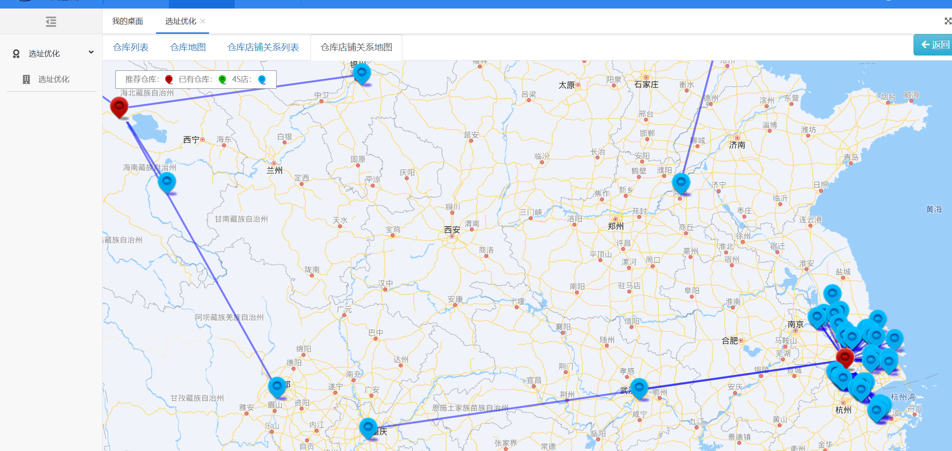The image size is (952, 451).
Task: Toggle fullscreen with the expand icon
Action: click(947, 21)
